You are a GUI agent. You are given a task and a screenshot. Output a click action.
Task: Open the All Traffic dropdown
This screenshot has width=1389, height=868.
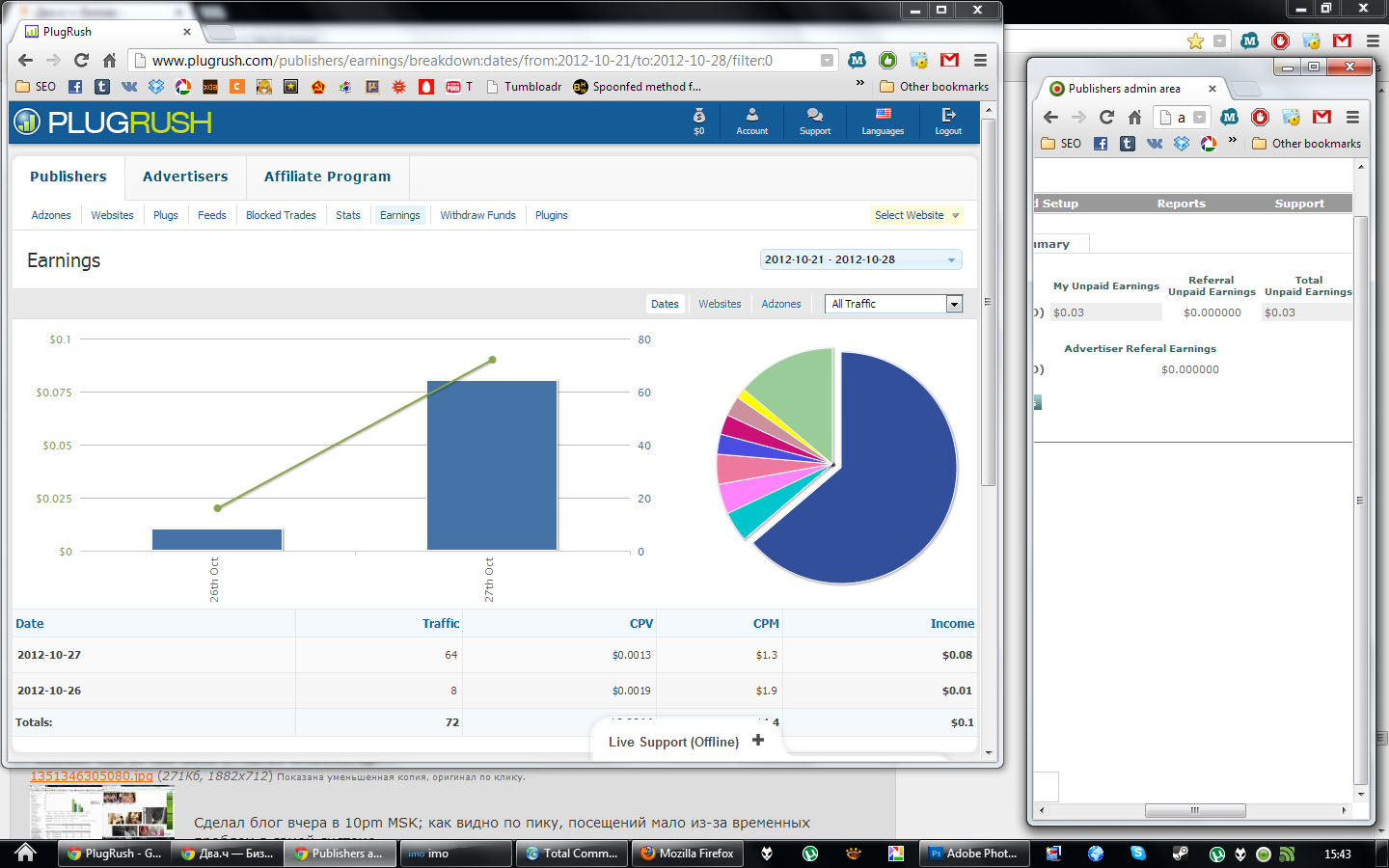click(894, 304)
